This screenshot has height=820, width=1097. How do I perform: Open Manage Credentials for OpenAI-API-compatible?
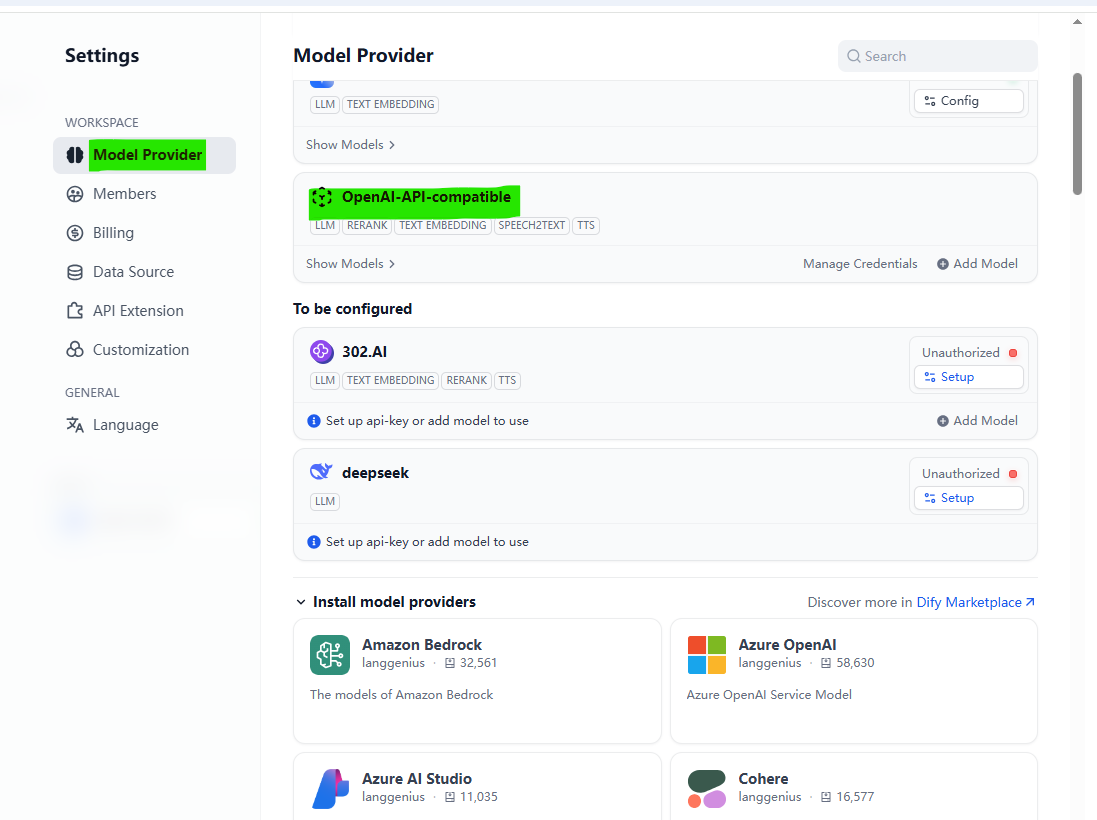click(860, 264)
